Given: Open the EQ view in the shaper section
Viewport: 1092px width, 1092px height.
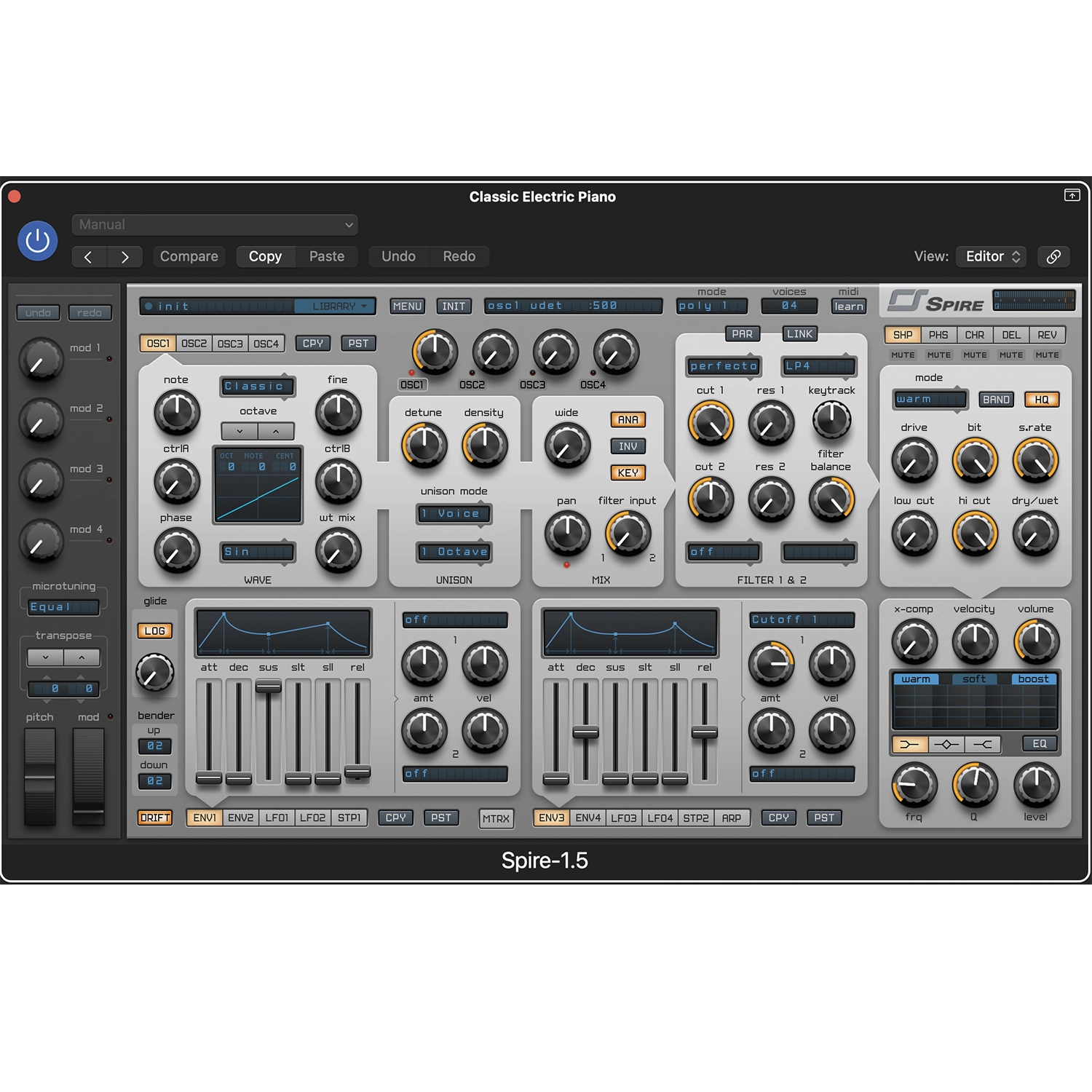Looking at the screenshot, I should coord(1040,743).
